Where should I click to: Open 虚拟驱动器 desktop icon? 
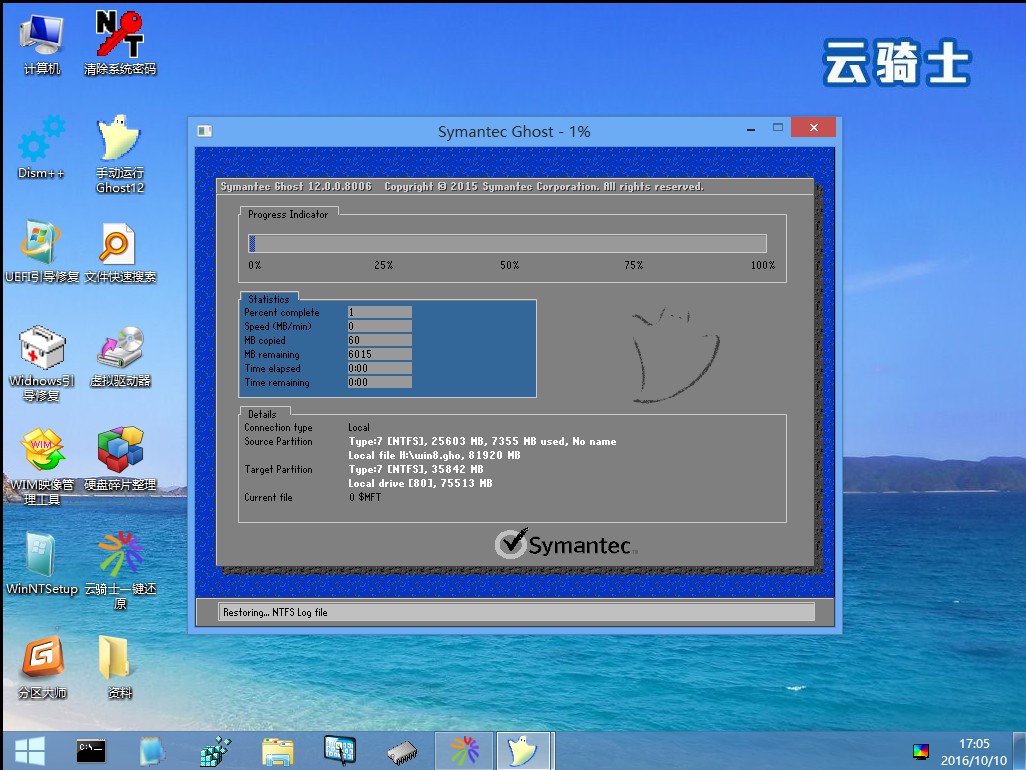(x=120, y=357)
